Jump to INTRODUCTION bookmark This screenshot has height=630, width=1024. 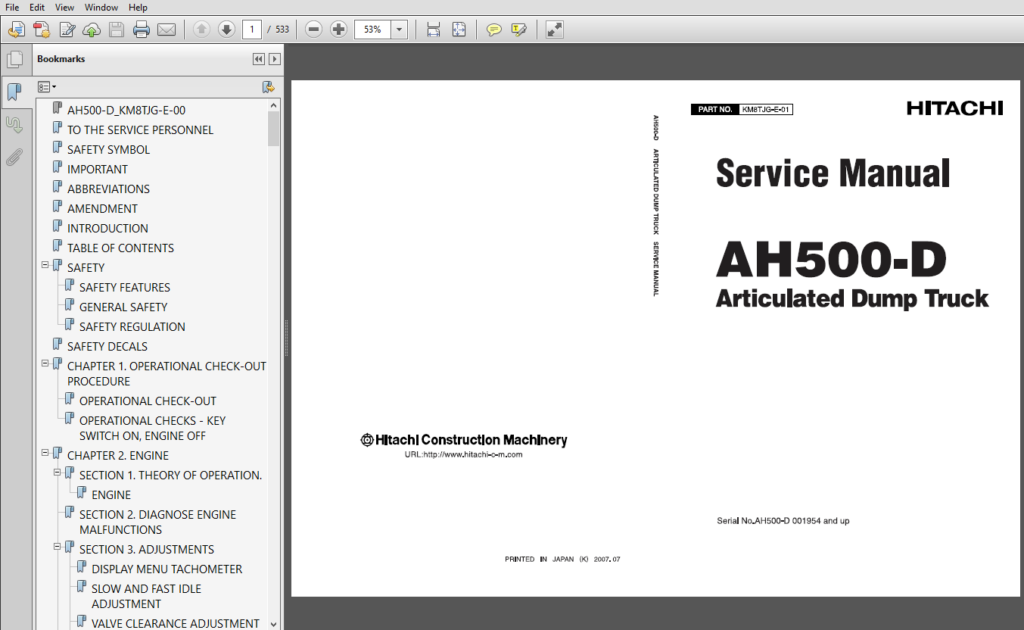click(x=108, y=228)
